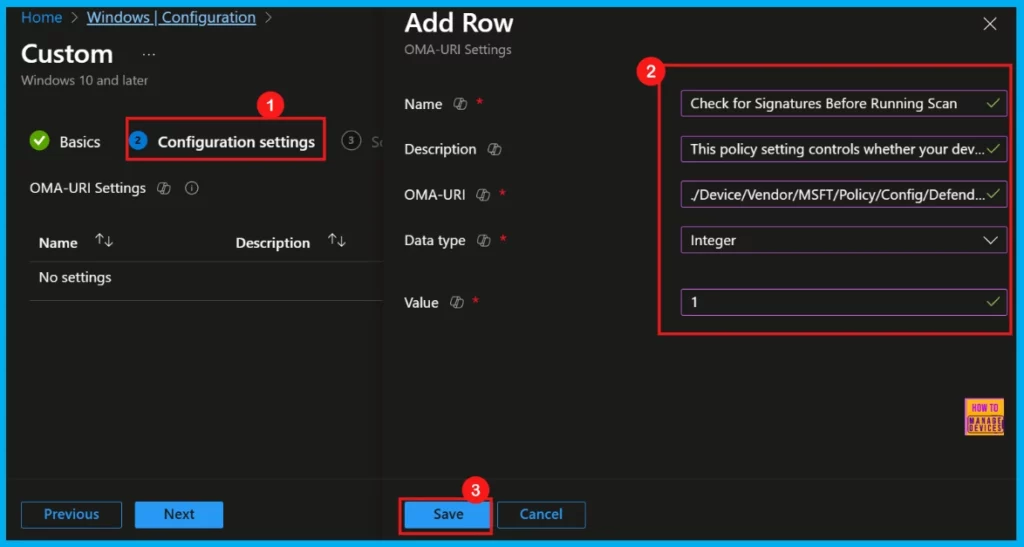Go to the Basics step

[x=65, y=141]
